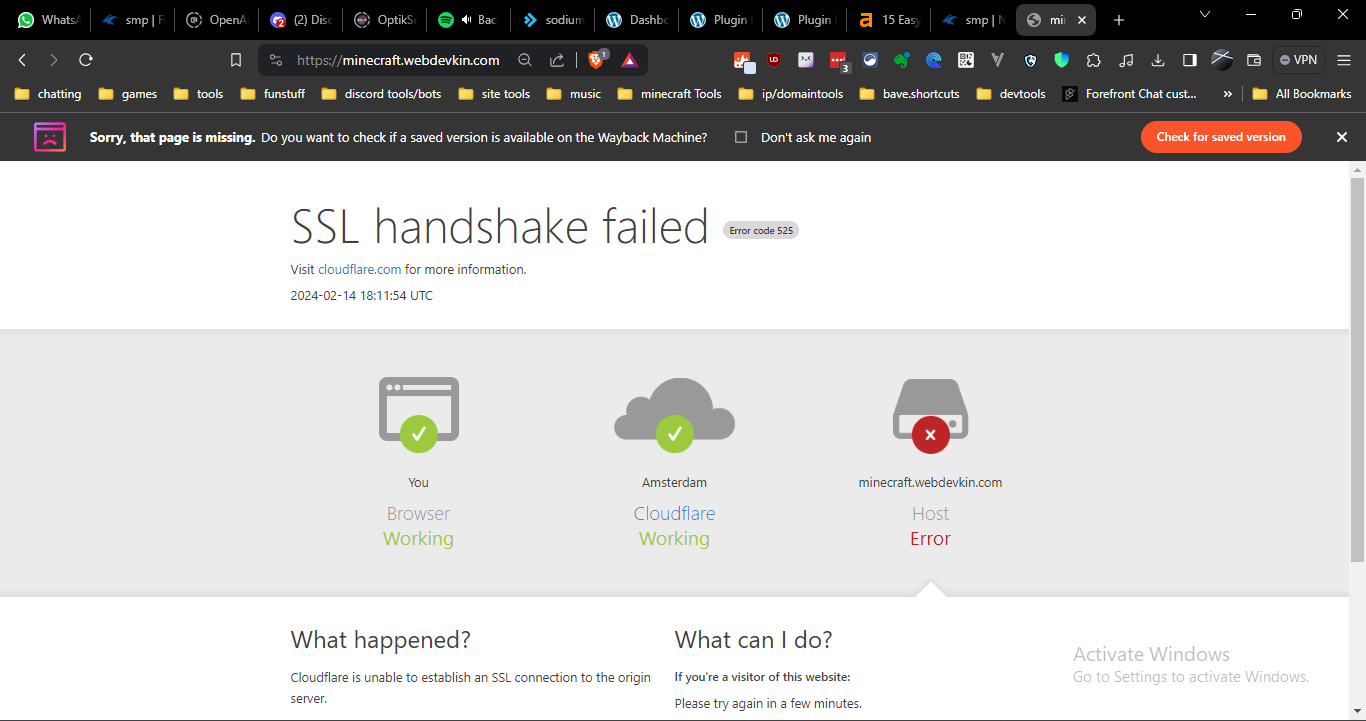Open the browser hamburger menu

click(x=1345, y=60)
